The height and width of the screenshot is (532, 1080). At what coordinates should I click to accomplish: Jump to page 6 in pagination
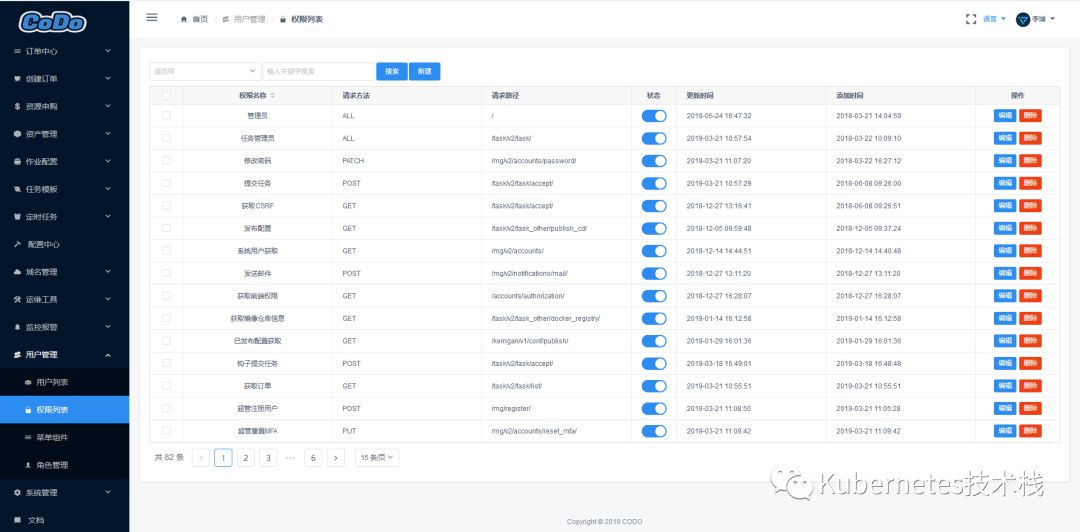313,457
